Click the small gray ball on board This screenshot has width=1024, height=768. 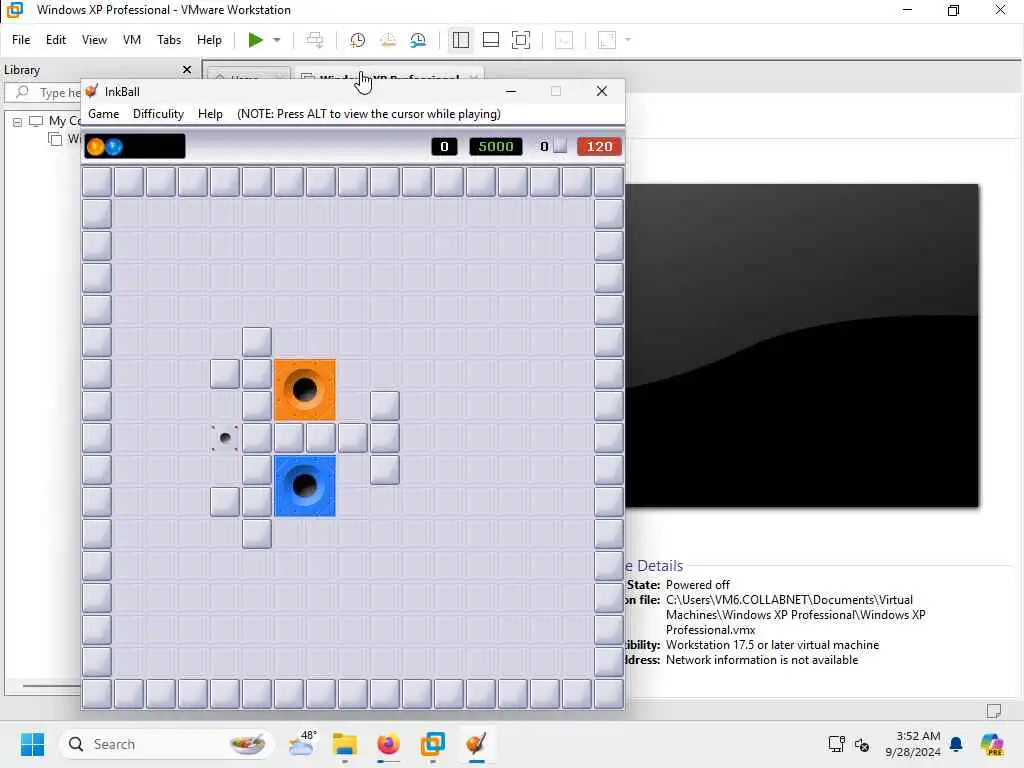point(225,438)
